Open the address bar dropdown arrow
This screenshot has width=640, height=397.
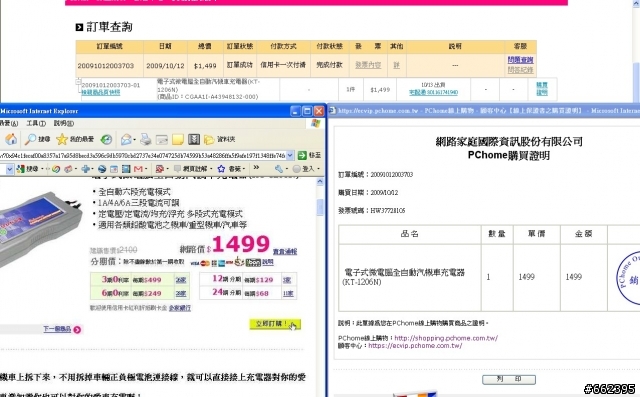[290, 155]
